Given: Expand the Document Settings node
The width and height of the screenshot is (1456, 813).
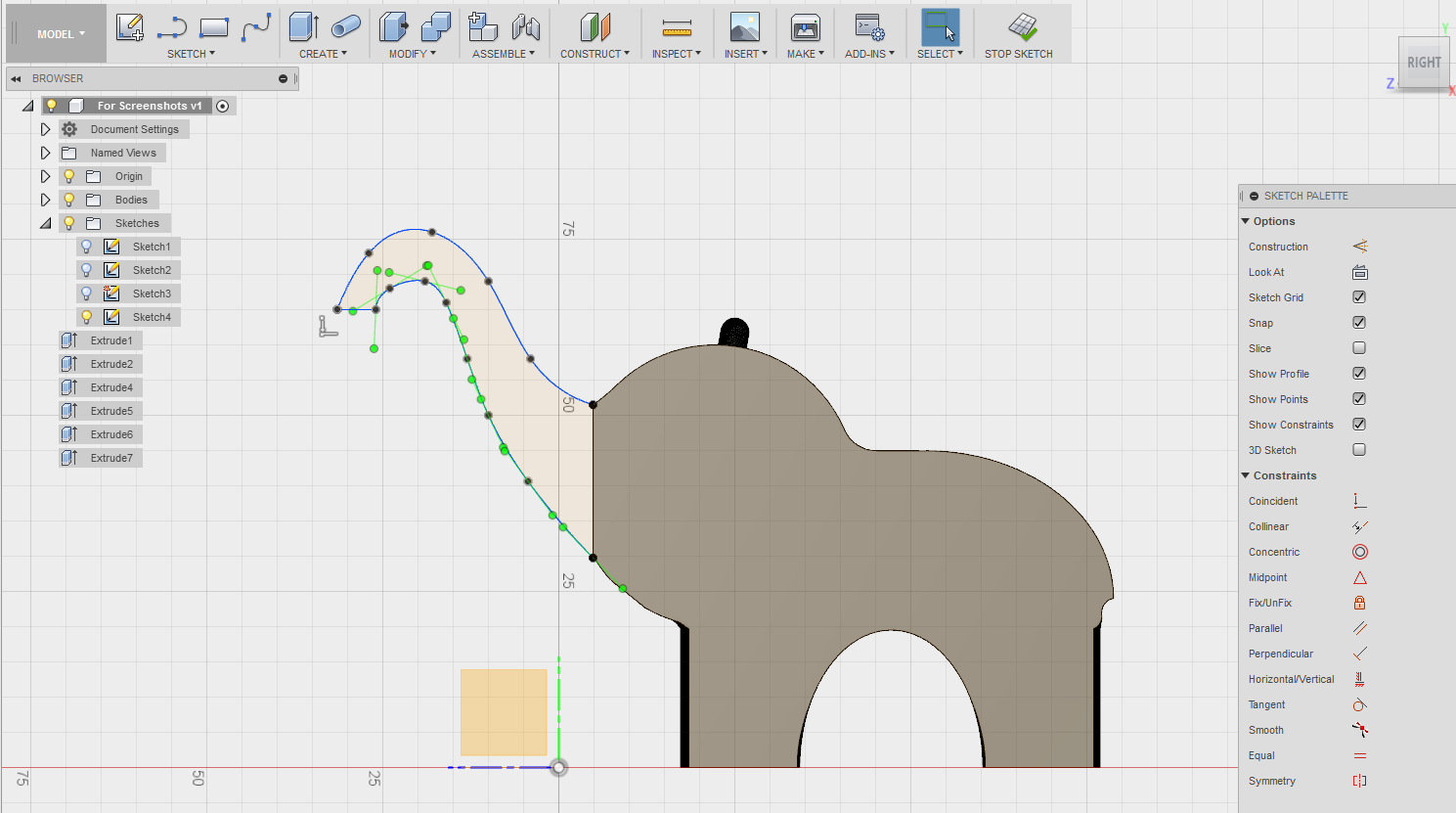Looking at the screenshot, I should click(x=45, y=129).
